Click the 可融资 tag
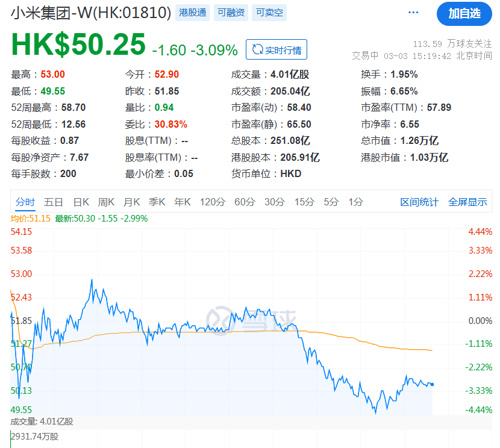The image size is (500, 448). pyautogui.click(x=231, y=13)
